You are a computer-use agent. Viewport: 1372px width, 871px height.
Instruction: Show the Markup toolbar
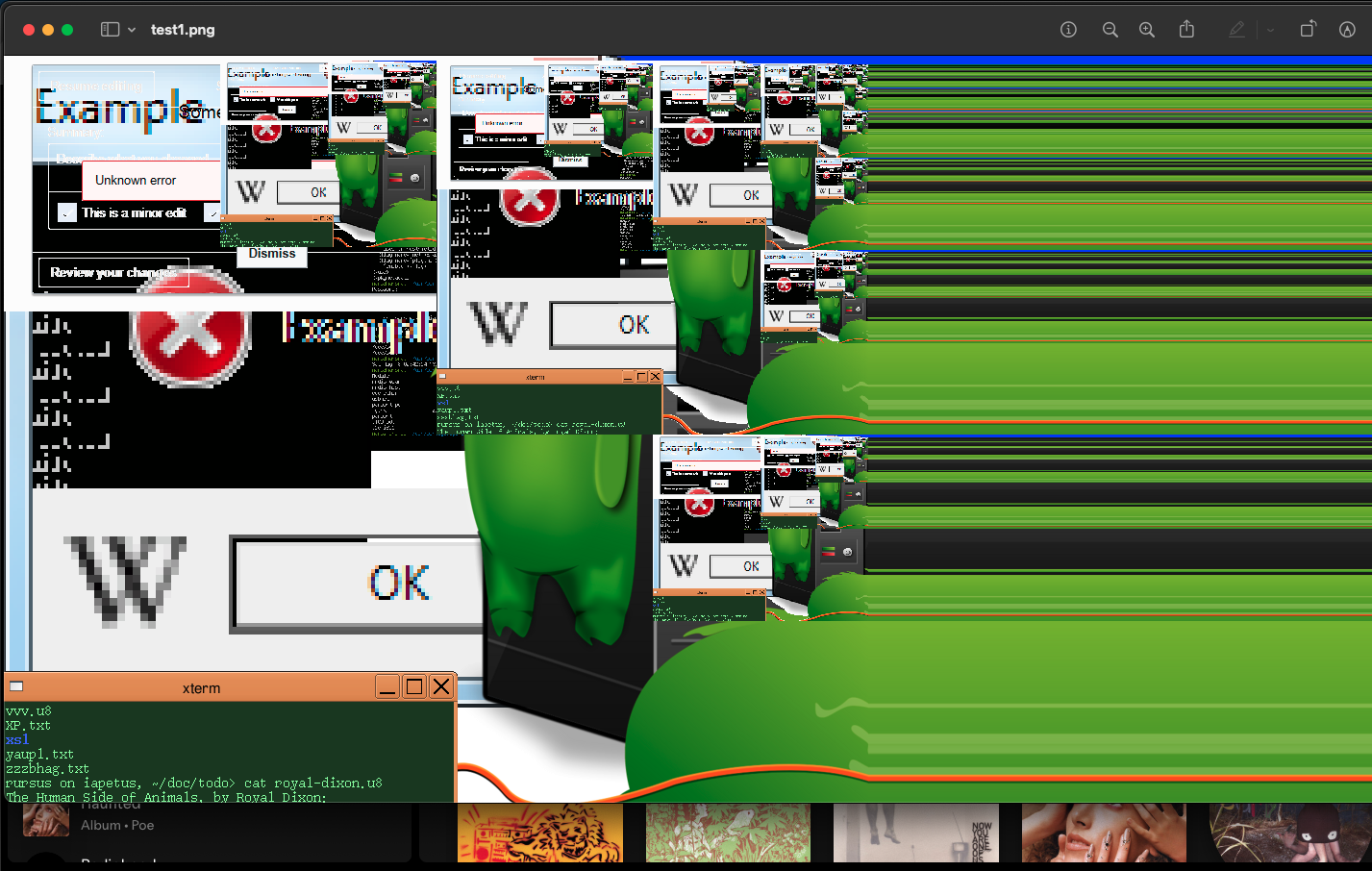coord(1347,30)
